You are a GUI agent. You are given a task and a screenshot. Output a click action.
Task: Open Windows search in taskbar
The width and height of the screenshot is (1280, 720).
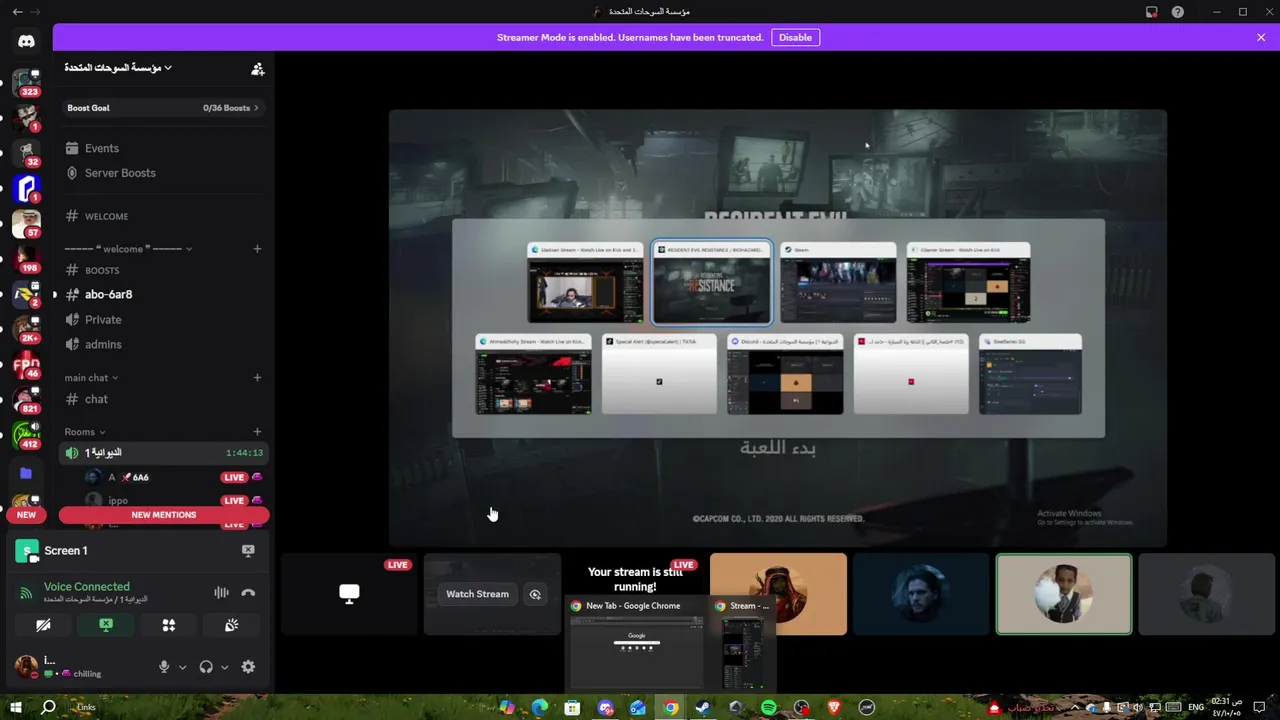point(48,707)
